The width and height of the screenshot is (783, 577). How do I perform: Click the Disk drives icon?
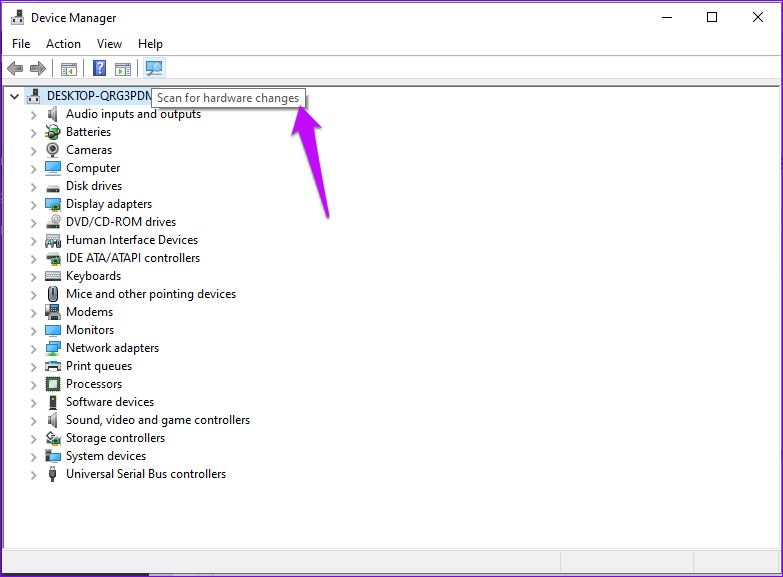point(52,188)
